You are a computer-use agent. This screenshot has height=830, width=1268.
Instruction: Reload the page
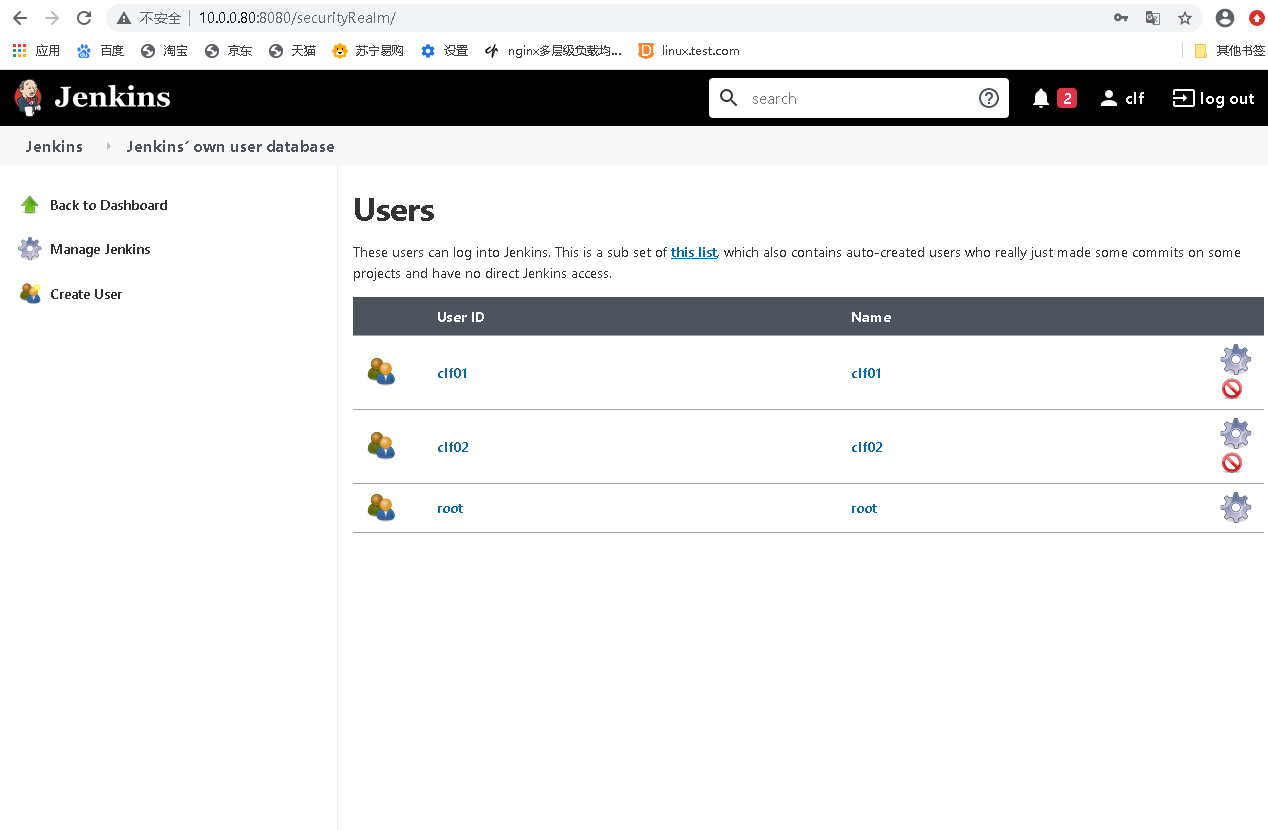coord(84,18)
